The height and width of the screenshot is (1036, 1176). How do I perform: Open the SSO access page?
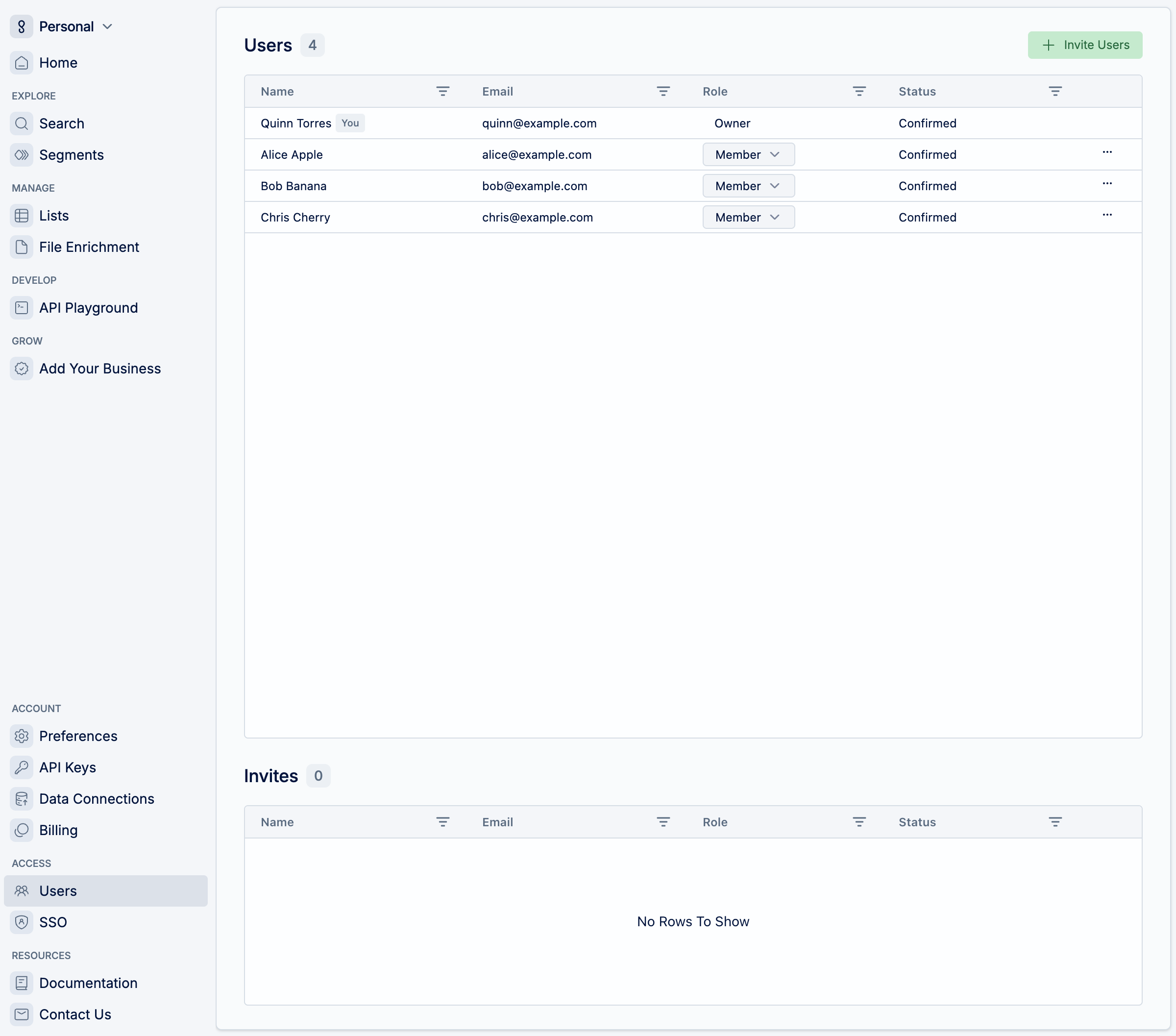pyautogui.click(x=53, y=922)
